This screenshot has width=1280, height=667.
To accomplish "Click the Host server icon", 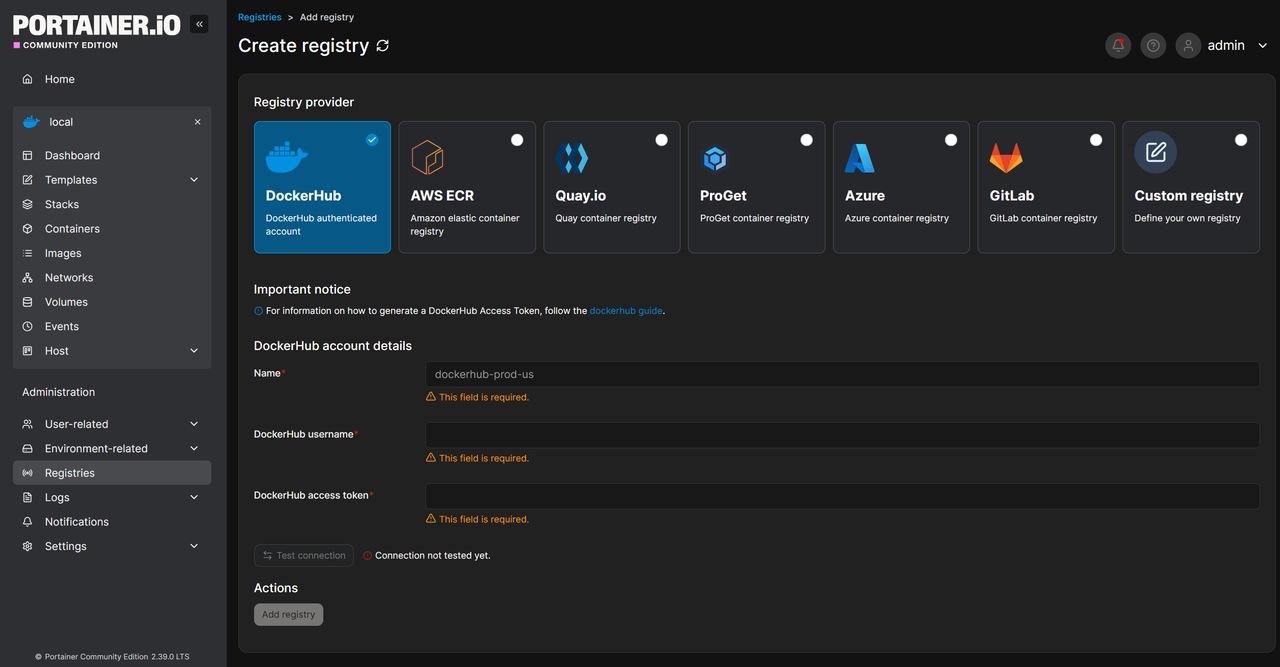I will click(27, 351).
